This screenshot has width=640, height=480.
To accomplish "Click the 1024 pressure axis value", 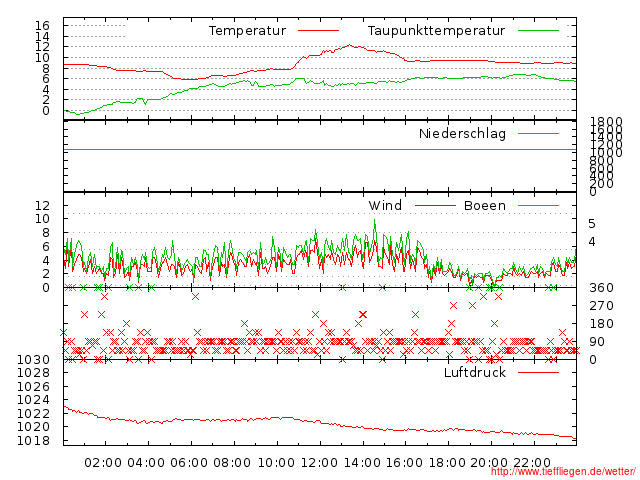I will [x=33, y=400].
